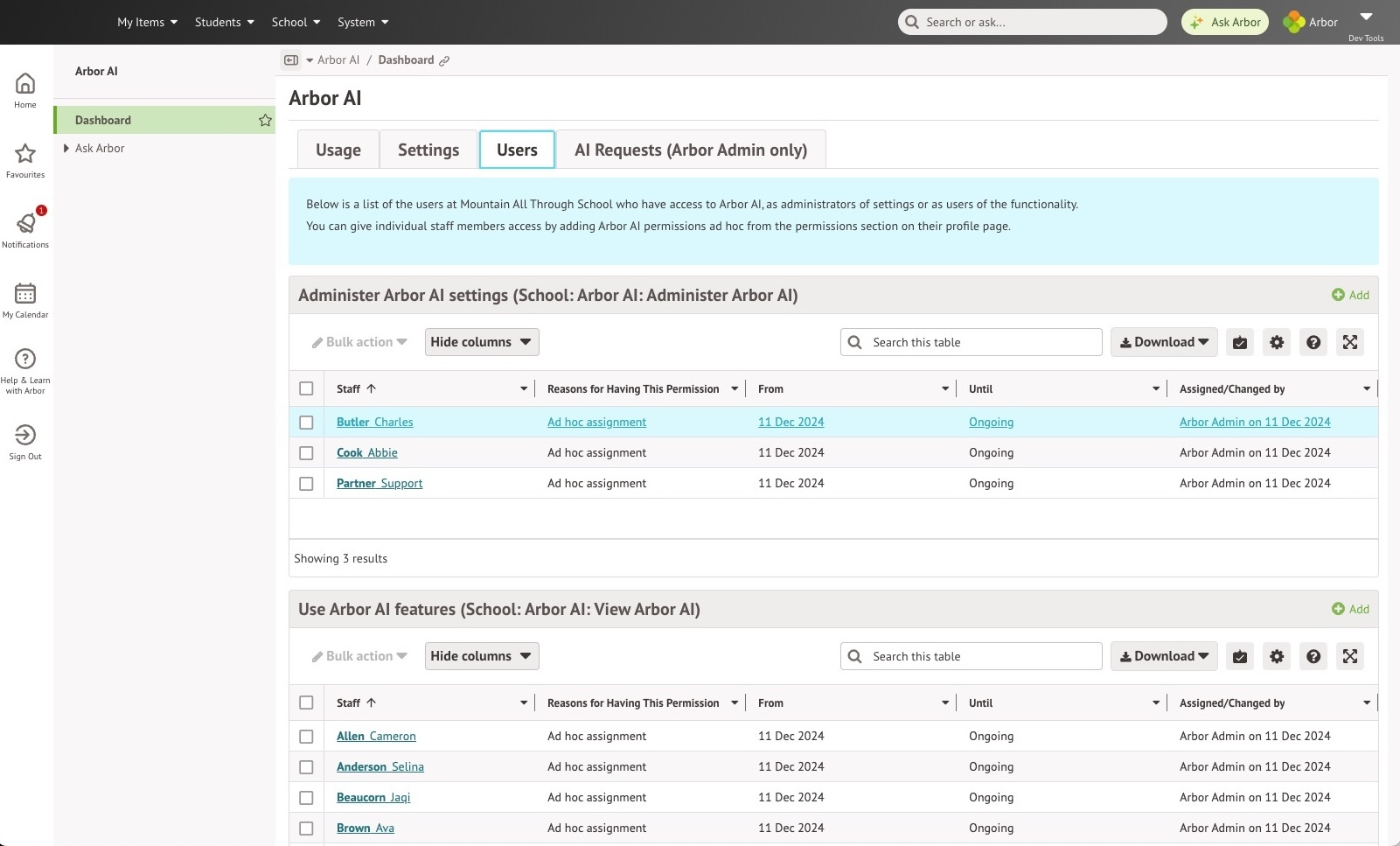Expand the admin table to fullscreen
1400x846 pixels.
pyautogui.click(x=1350, y=342)
